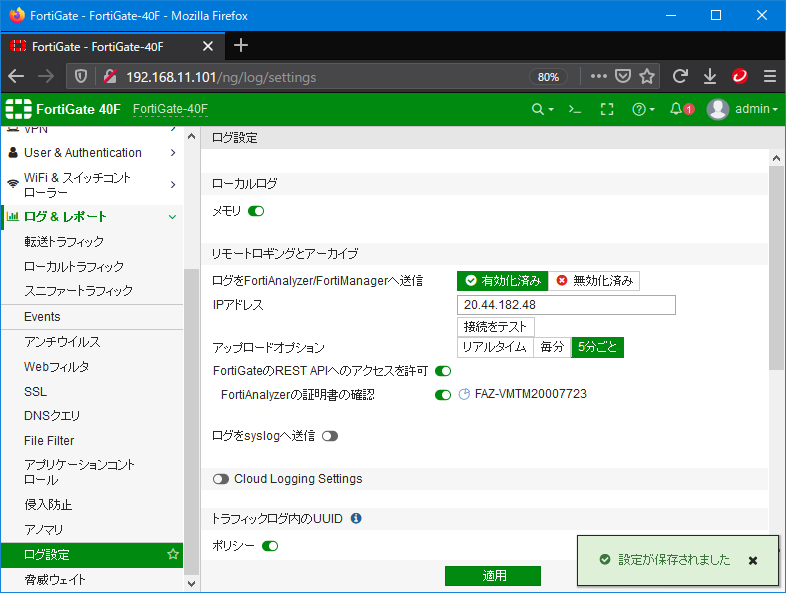Favorite ログ設定 with star icon
Viewport: 786px width, 593px height.
[173, 554]
